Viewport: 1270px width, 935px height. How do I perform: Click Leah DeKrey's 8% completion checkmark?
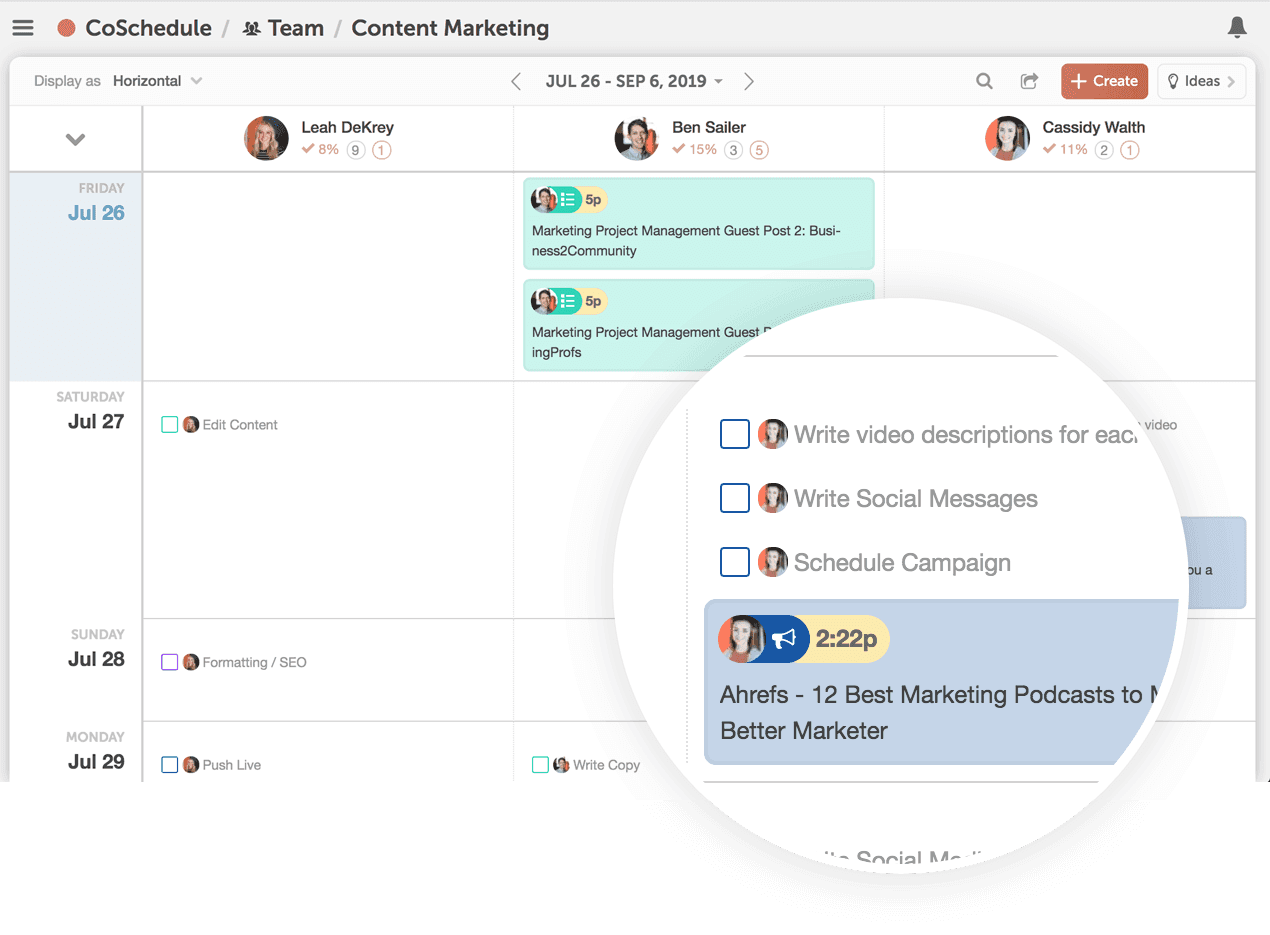pyautogui.click(x=308, y=149)
